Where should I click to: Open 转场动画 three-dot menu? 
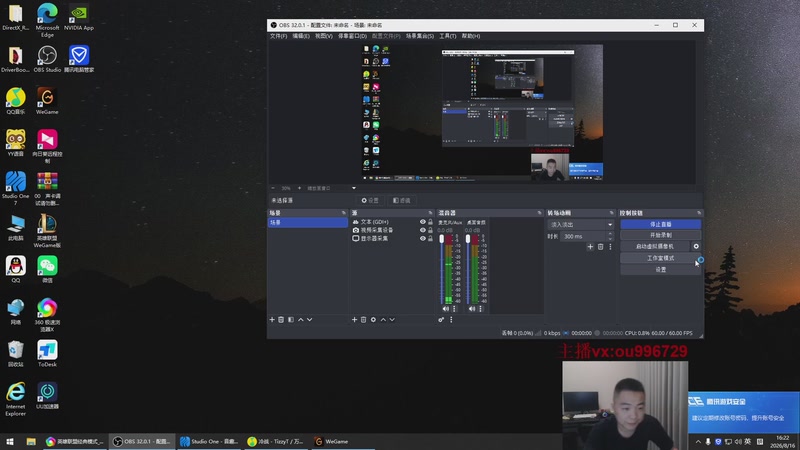[610, 247]
